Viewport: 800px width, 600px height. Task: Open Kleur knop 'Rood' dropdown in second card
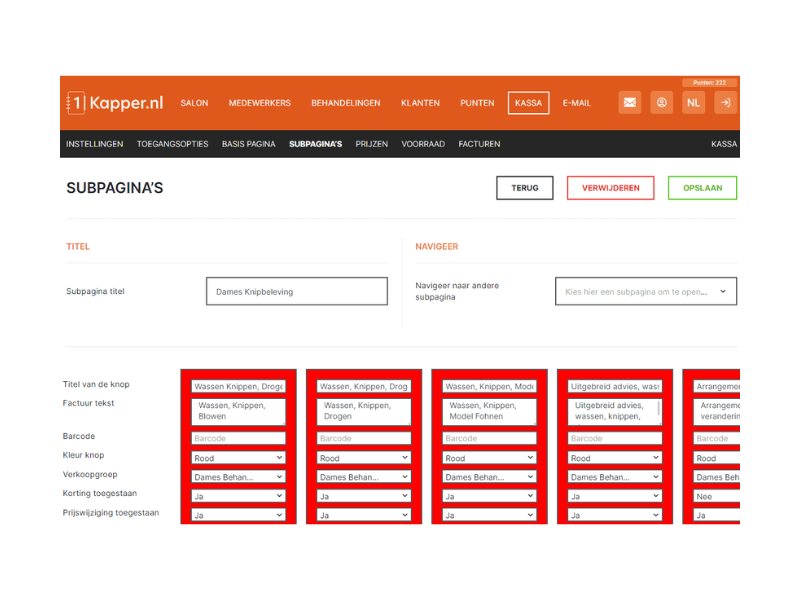click(364, 458)
